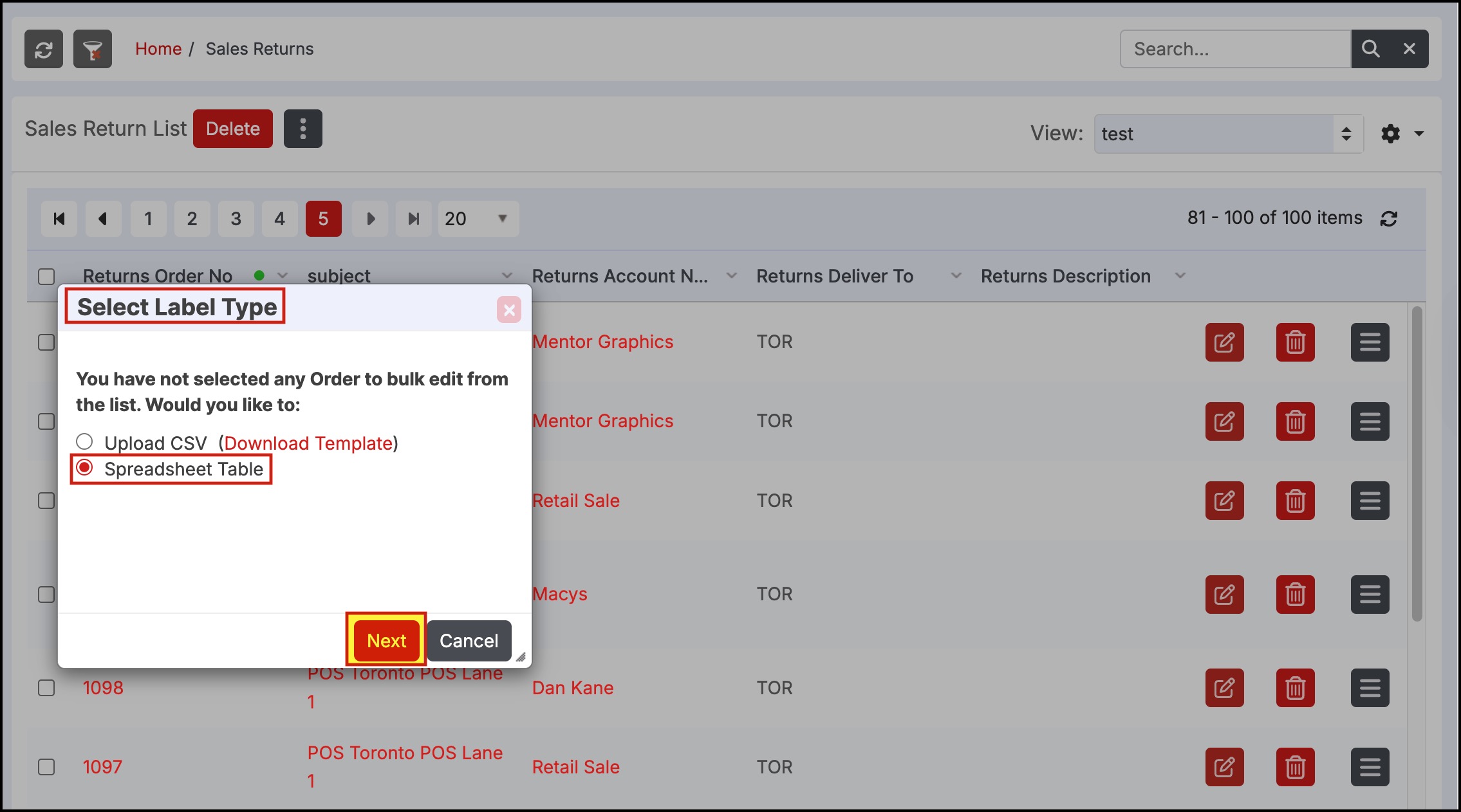
Task: Click edit icon for Macys row
Action: click(1224, 594)
